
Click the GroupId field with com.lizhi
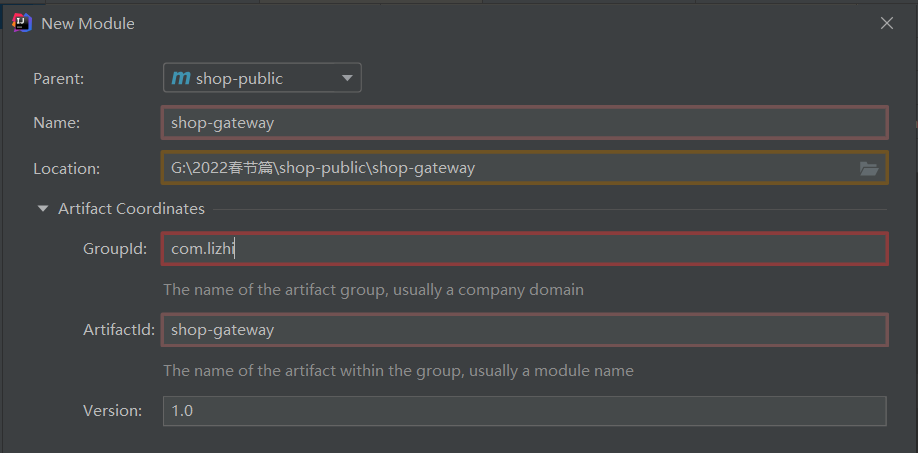(525, 249)
